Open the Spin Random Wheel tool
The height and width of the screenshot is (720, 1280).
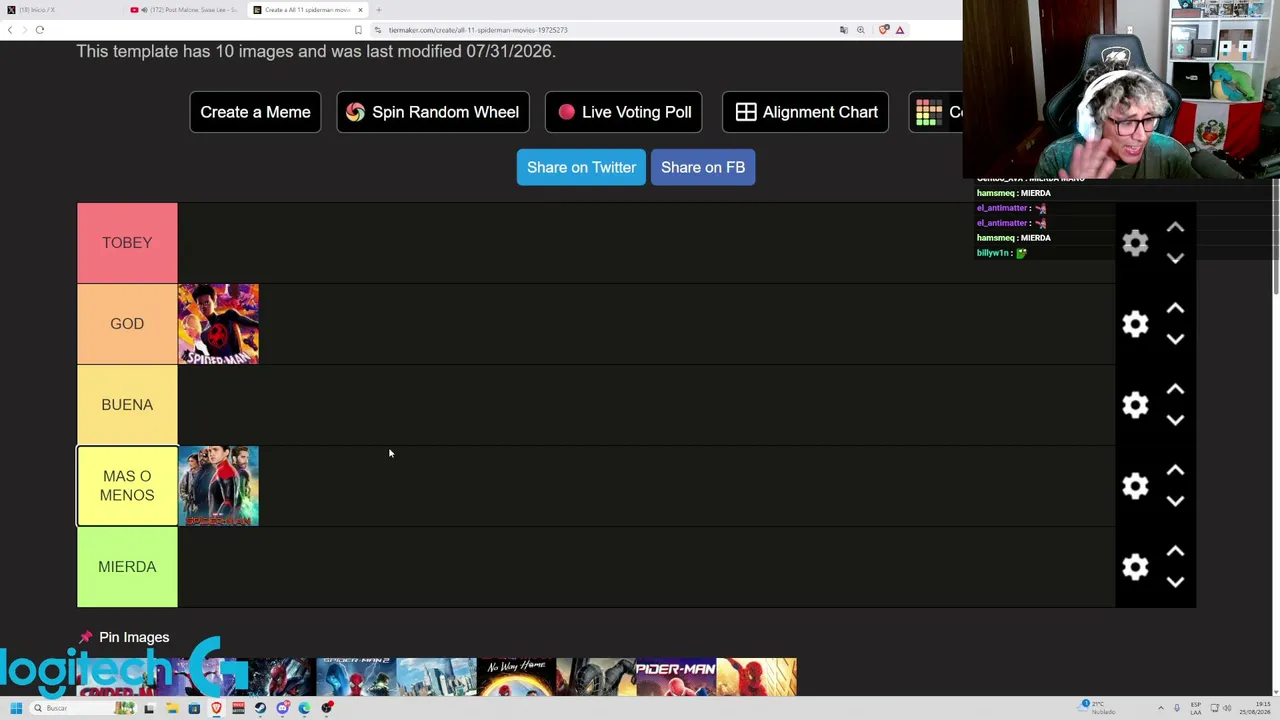[433, 112]
